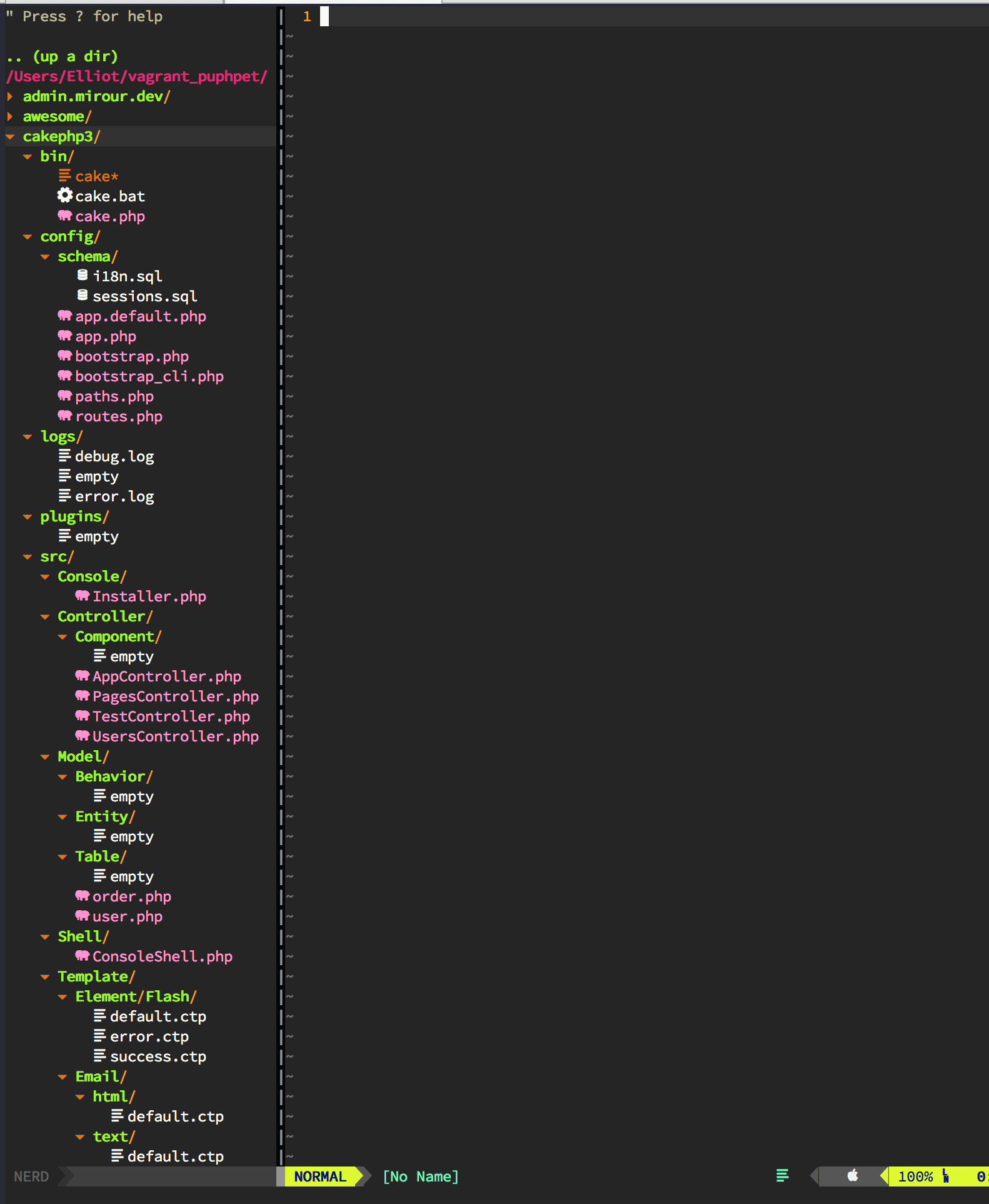Image resolution: width=989 pixels, height=1204 pixels.
Task: Collapse the config folder arrow
Action: point(28,236)
